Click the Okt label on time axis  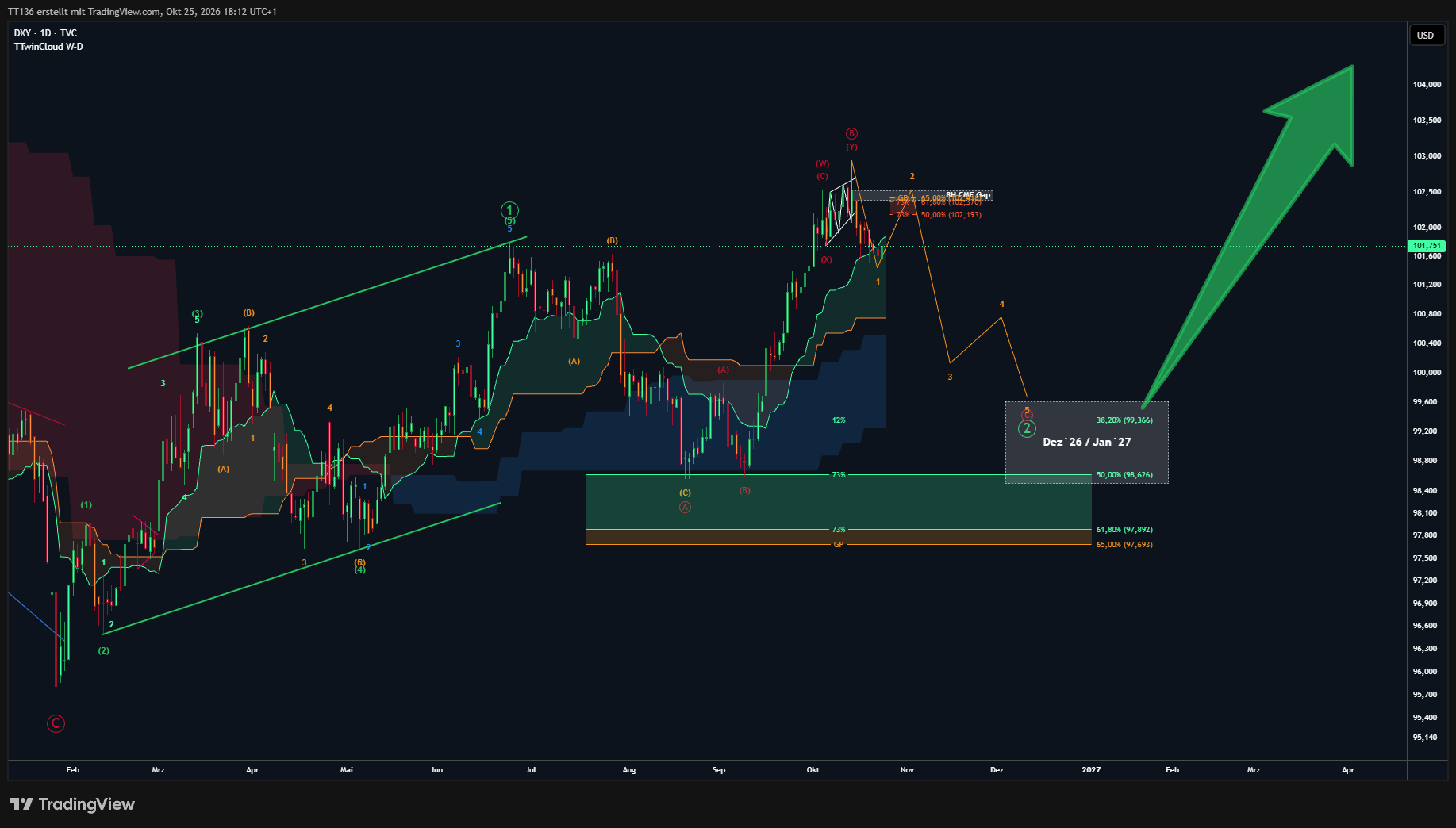click(813, 770)
